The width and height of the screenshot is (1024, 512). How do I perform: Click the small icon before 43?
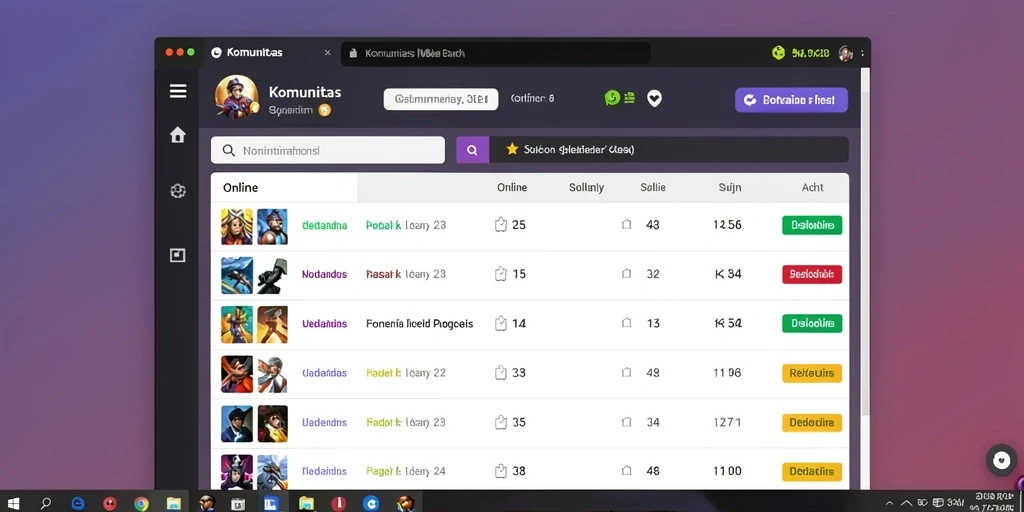tap(626, 225)
